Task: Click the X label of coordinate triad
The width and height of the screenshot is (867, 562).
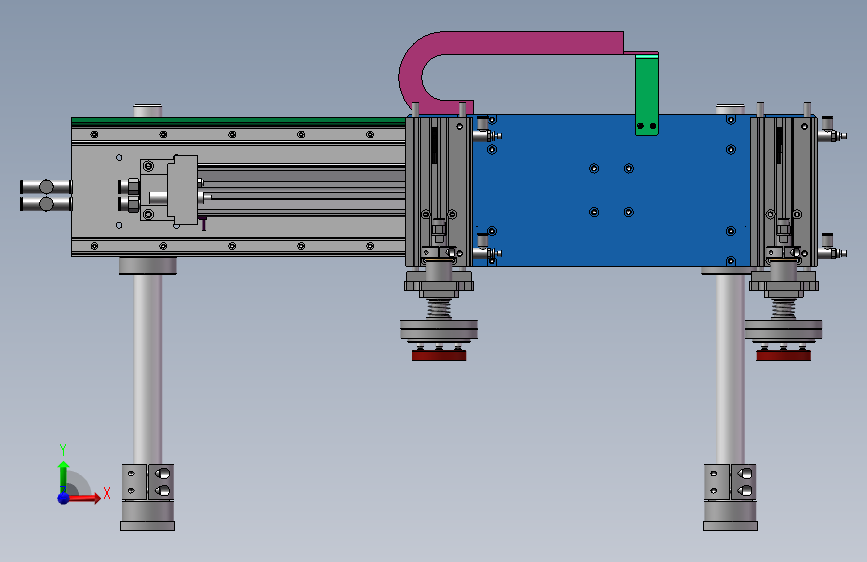Action: click(x=107, y=493)
